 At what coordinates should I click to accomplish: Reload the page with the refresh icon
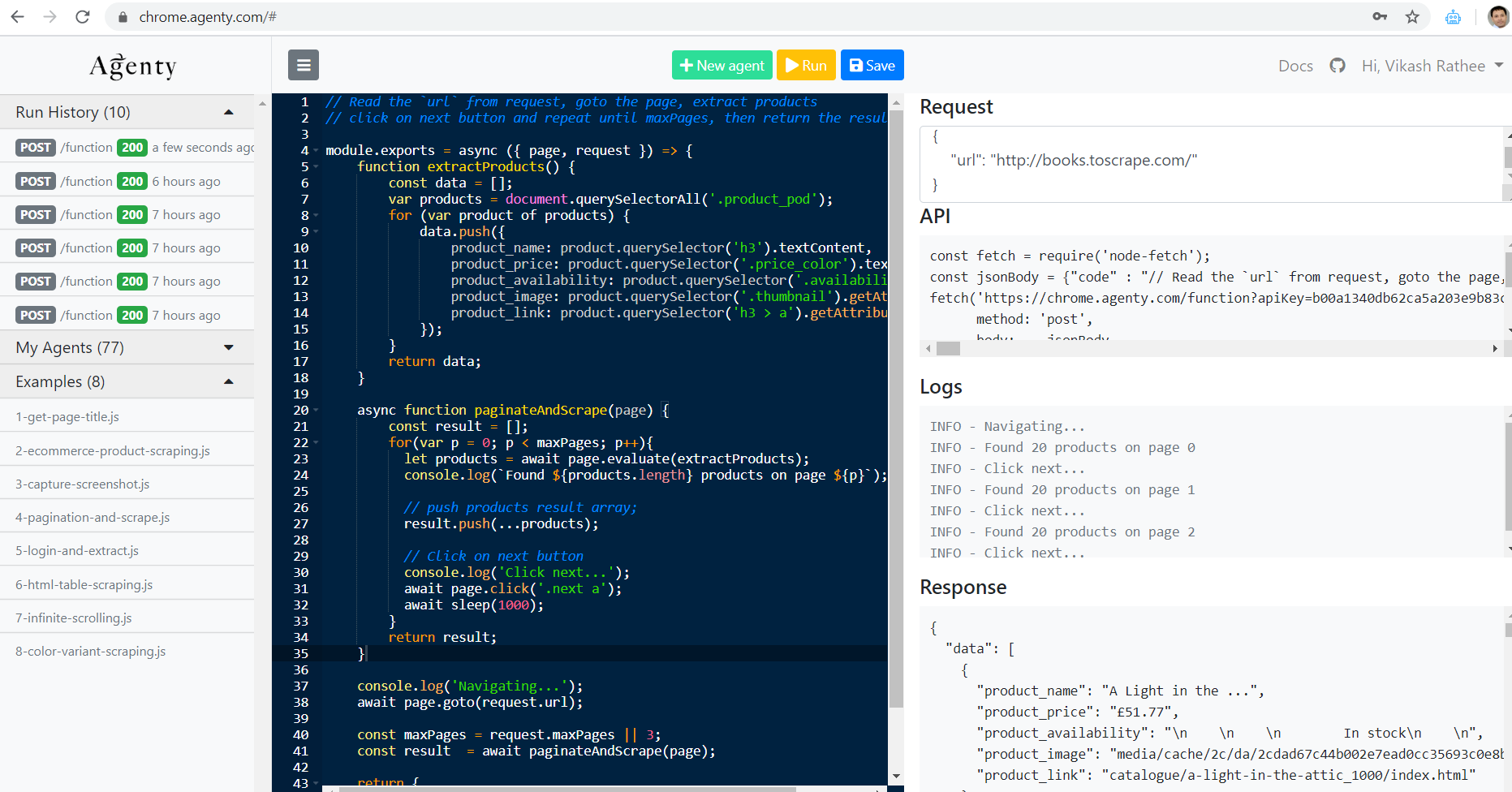point(82,16)
